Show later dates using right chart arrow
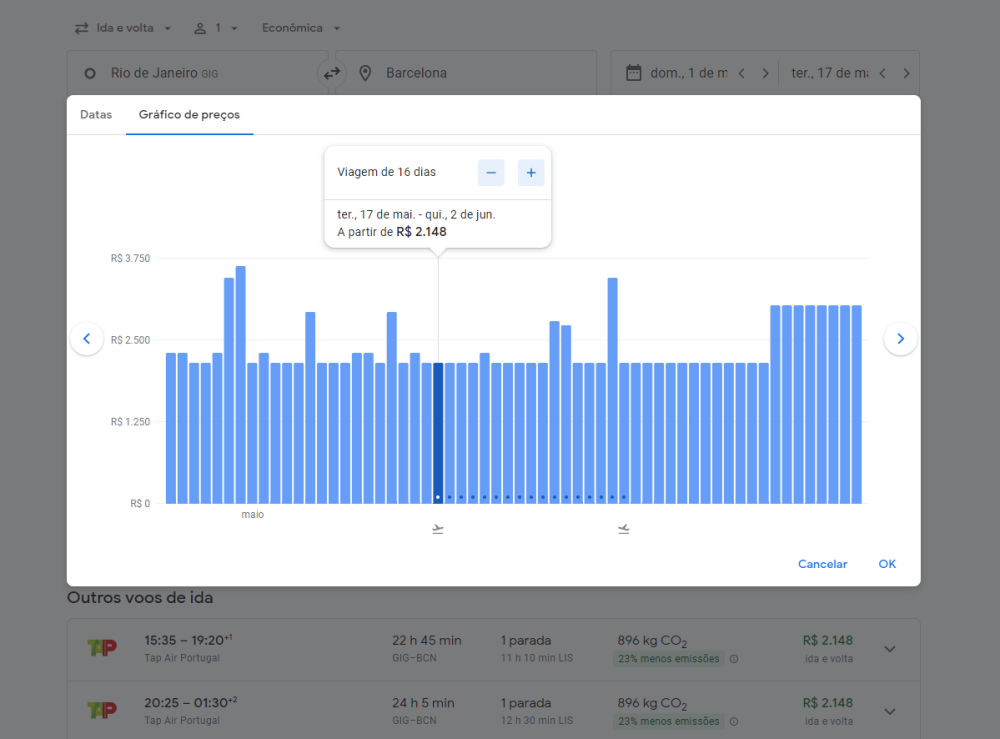Screen dimensions: 1000x739 pyautogui.click(x=900, y=339)
